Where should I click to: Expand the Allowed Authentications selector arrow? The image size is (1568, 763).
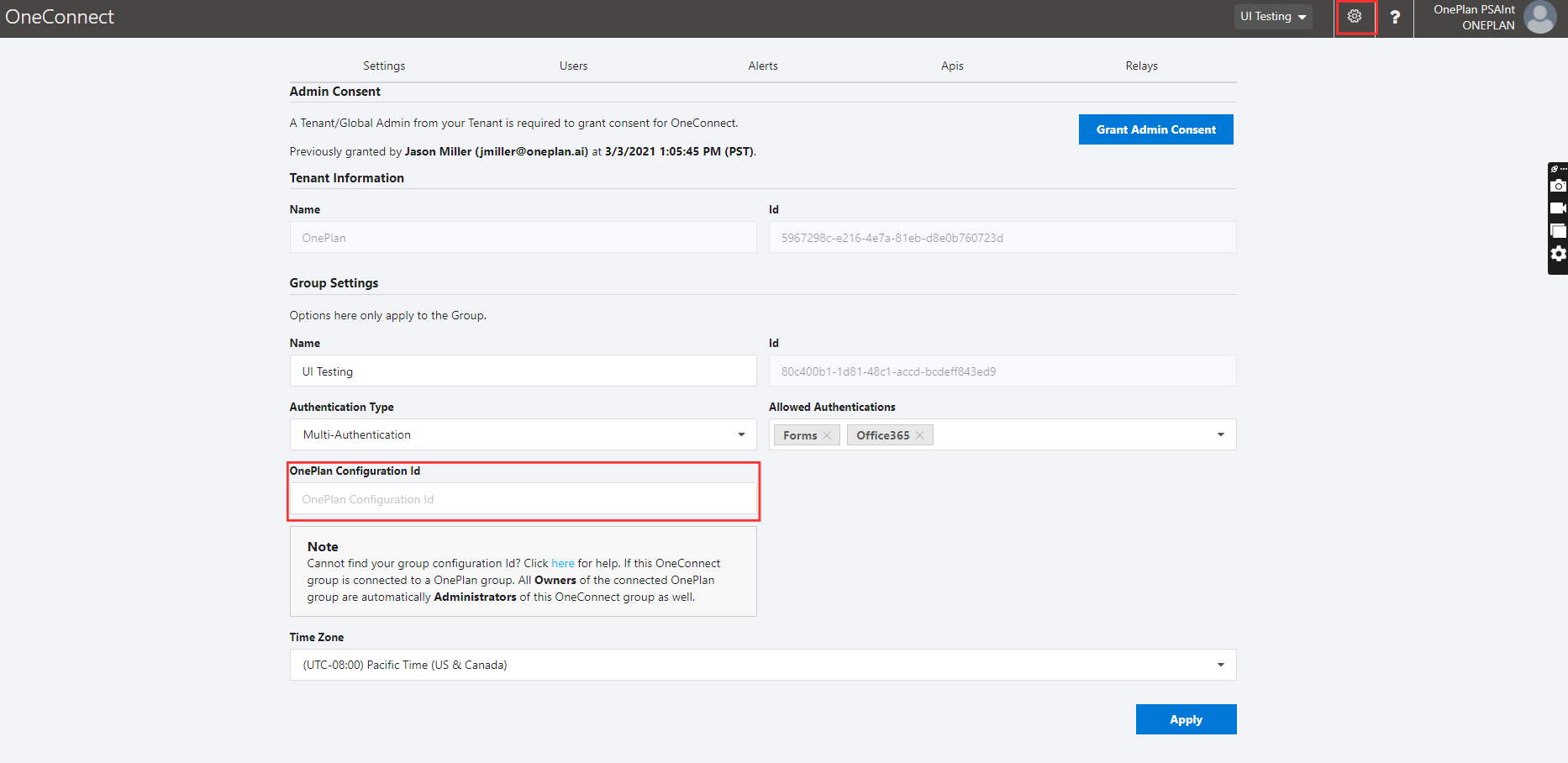pos(1220,434)
